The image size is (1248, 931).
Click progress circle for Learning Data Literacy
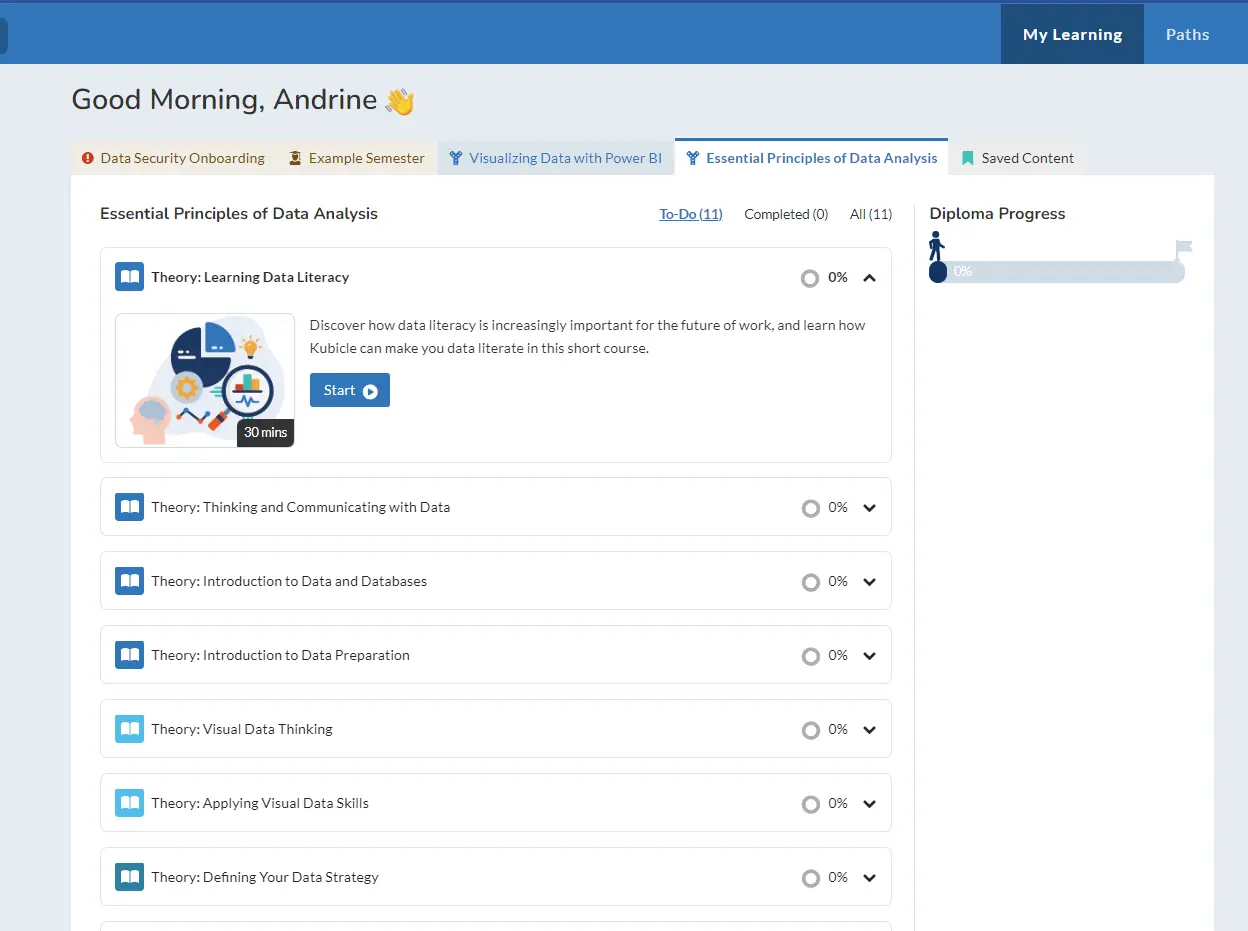click(x=810, y=278)
